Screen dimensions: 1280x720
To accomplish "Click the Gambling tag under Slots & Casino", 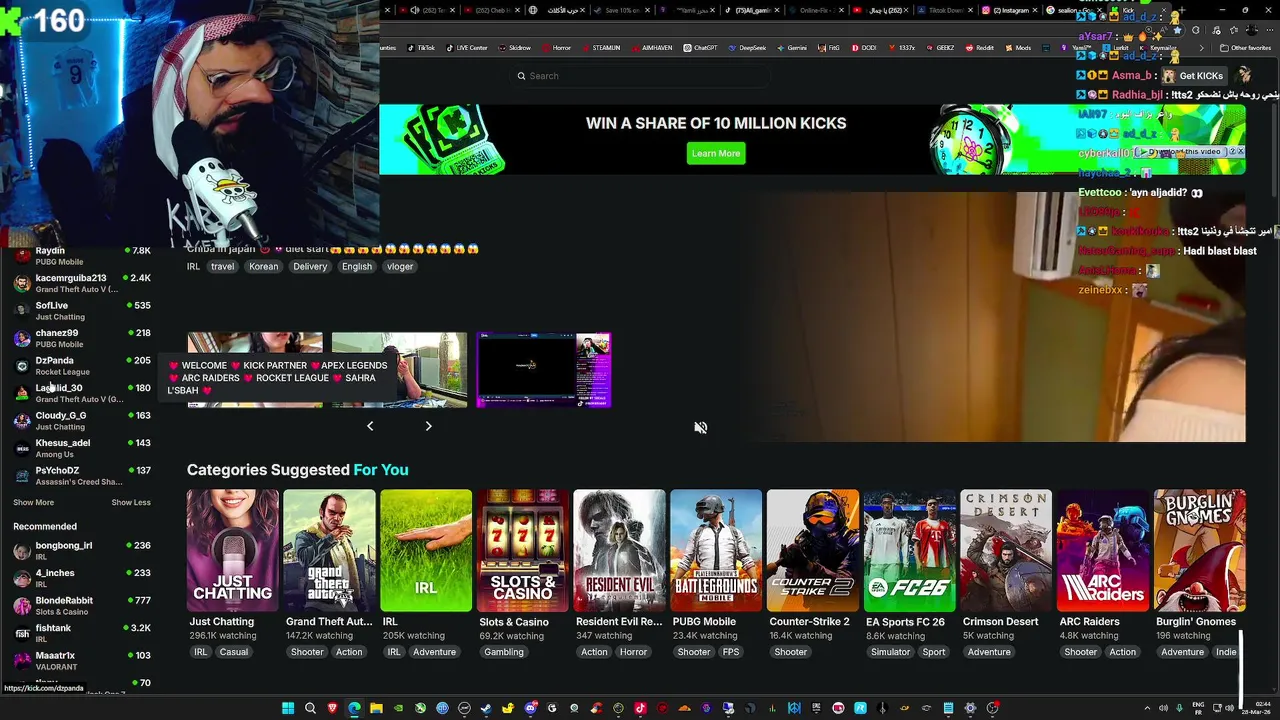I will tap(504, 652).
